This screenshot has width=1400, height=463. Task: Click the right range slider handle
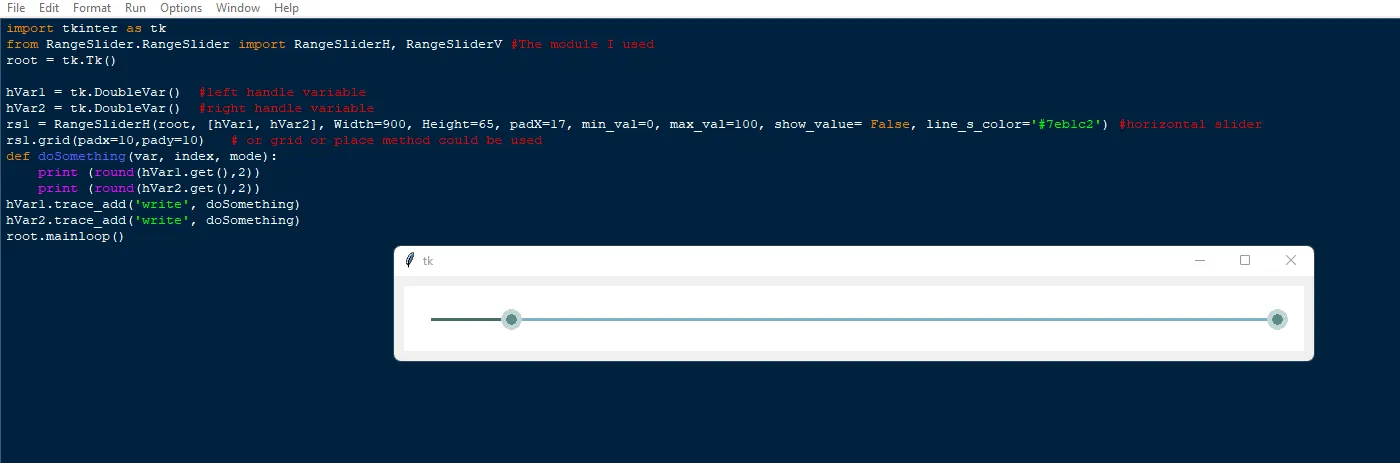[x=1277, y=319]
